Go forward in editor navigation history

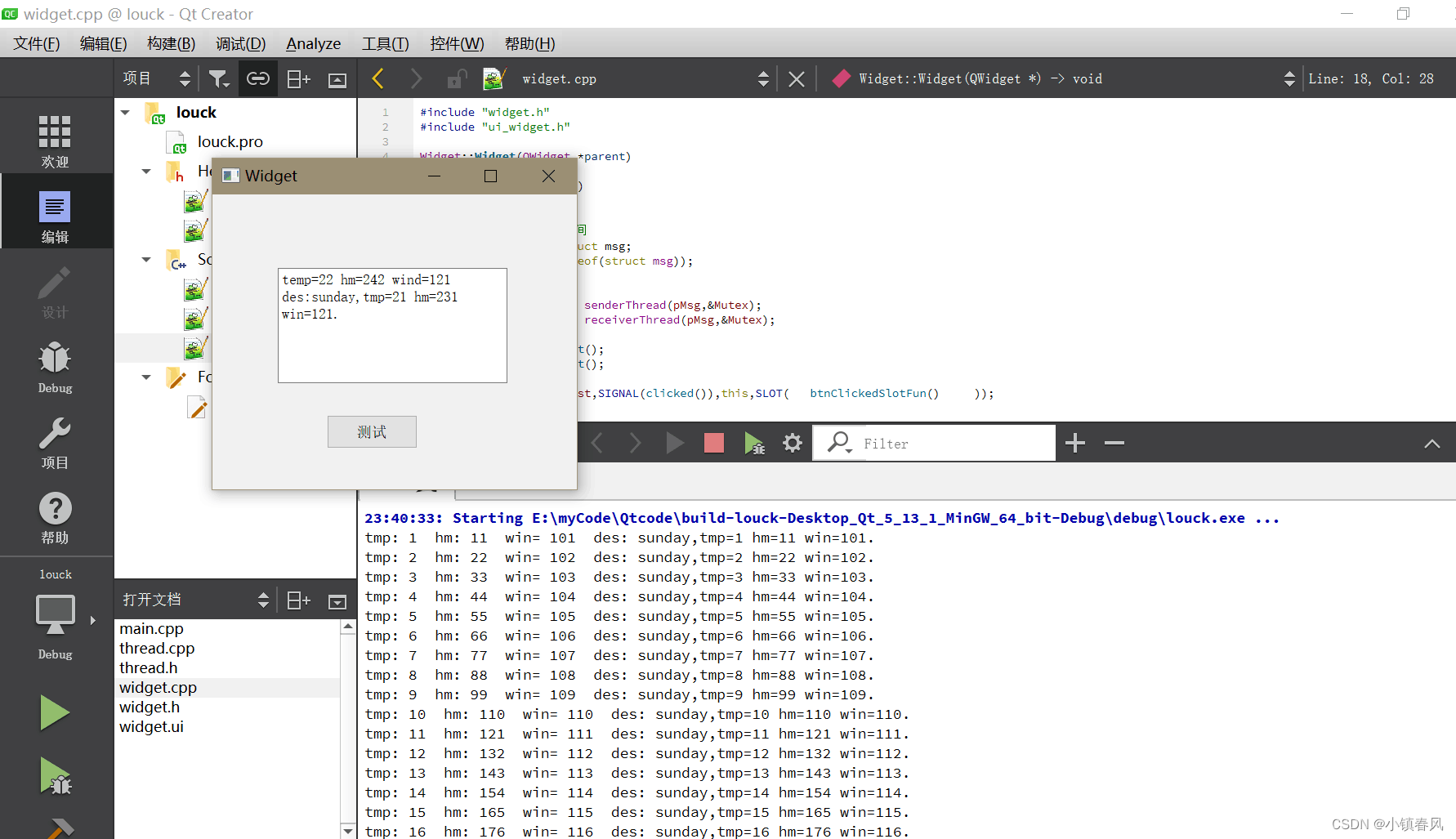click(x=417, y=78)
